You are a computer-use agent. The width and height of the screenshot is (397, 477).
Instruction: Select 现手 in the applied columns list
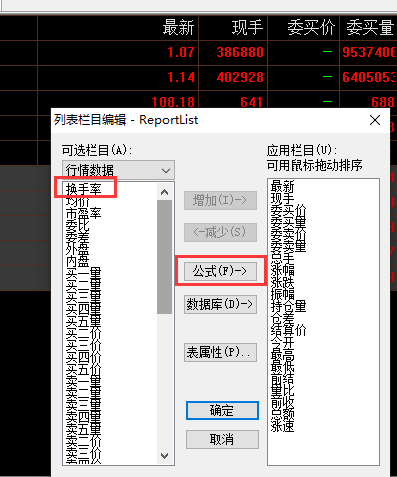point(283,199)
